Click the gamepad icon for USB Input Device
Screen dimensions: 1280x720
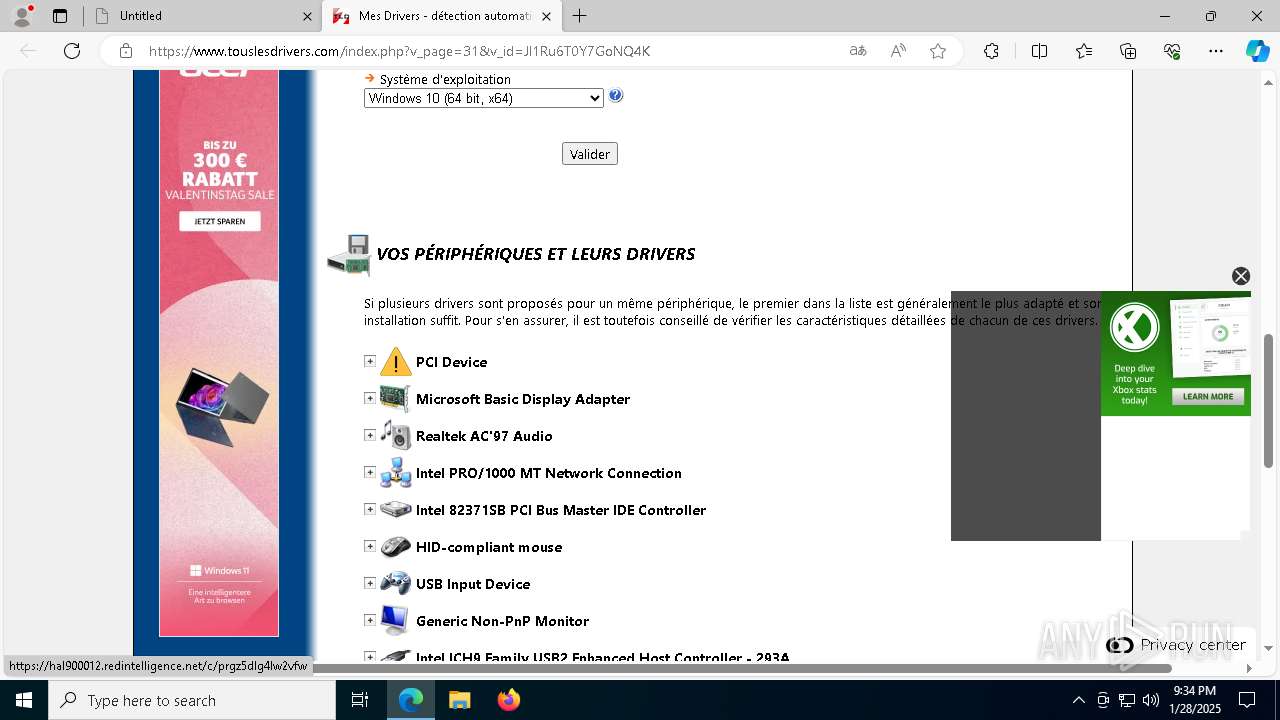pos(396,583)
